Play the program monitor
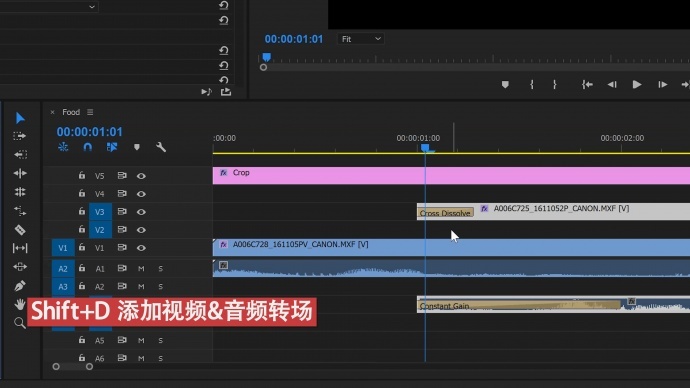Viewport: 690px width, 388px height. pyautogui.click(x=636, y=84)
